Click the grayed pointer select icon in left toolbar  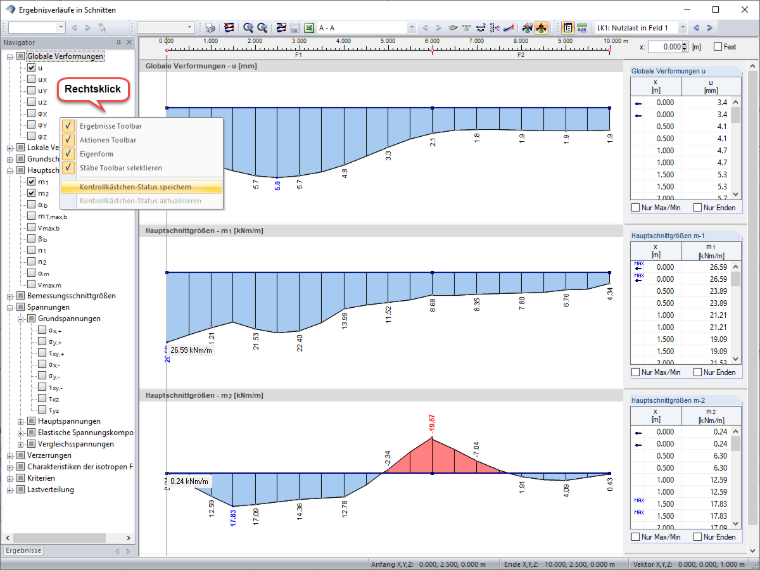(x=102, y=28)
